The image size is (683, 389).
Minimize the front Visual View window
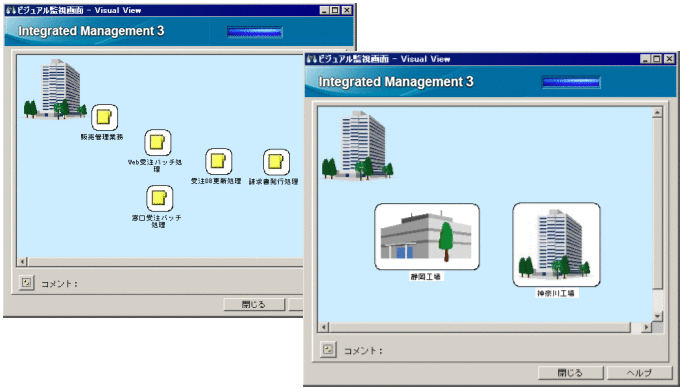tap(646, 59)
